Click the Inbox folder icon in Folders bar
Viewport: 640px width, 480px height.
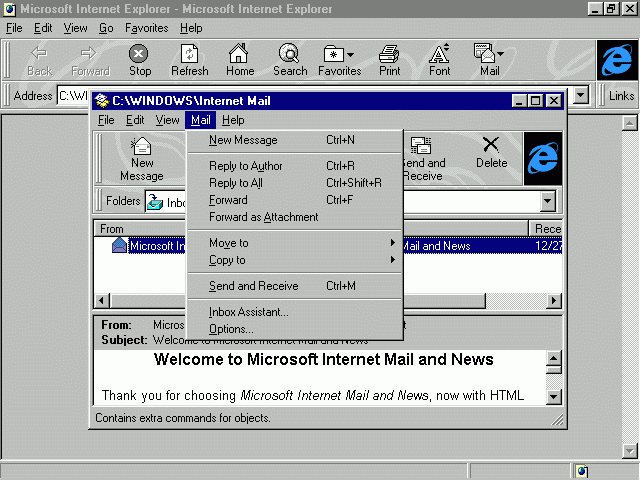point(155,202)
